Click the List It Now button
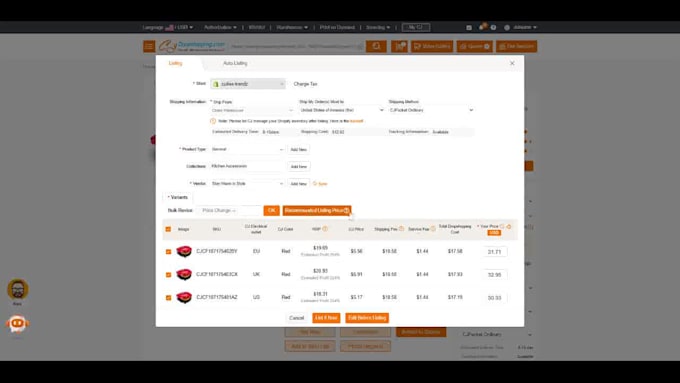The width and height of the screenshot is (680, 383). (x=326, y=318)
